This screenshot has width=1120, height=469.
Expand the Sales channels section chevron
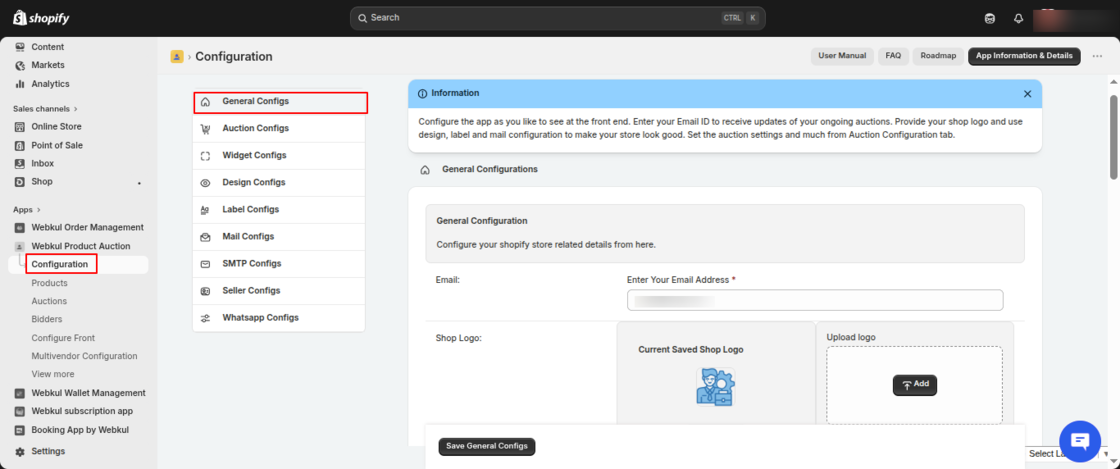tap(76, 109)
